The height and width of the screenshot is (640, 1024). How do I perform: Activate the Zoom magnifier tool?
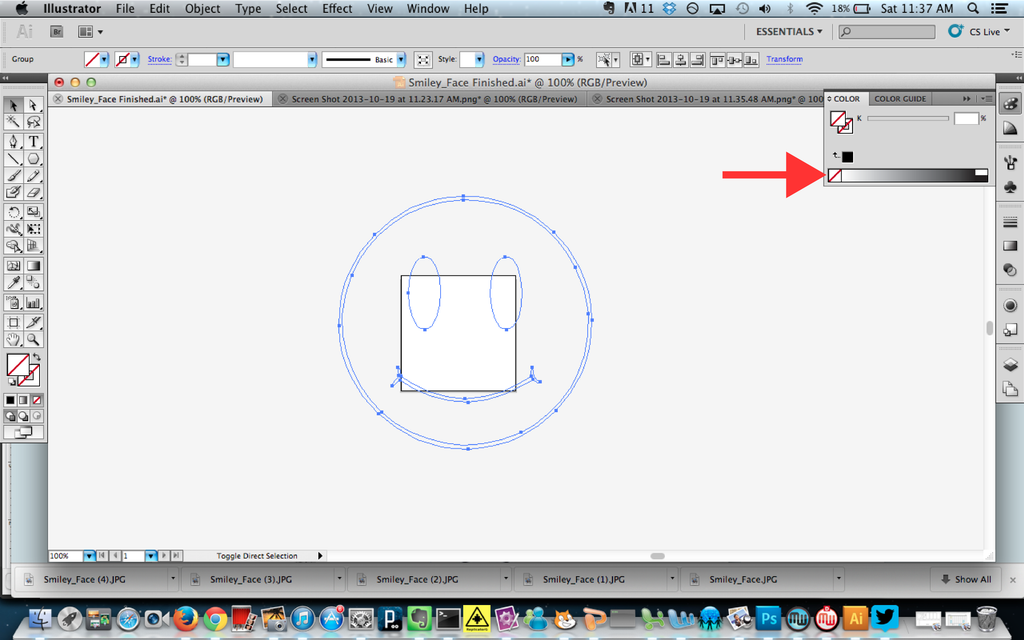(33, 340)
